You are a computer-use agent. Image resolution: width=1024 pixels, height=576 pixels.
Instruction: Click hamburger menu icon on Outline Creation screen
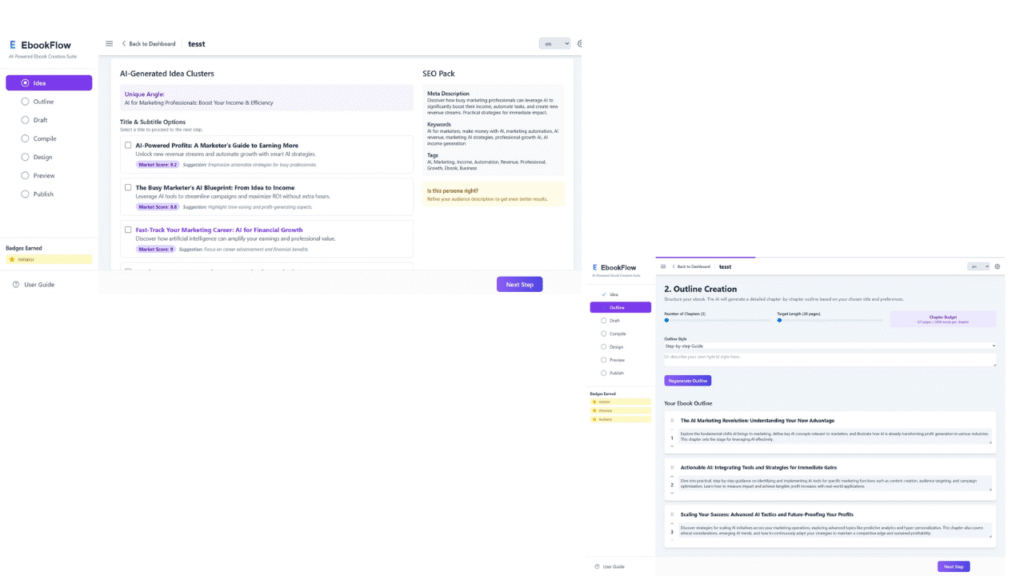click(x=663, y=266)
